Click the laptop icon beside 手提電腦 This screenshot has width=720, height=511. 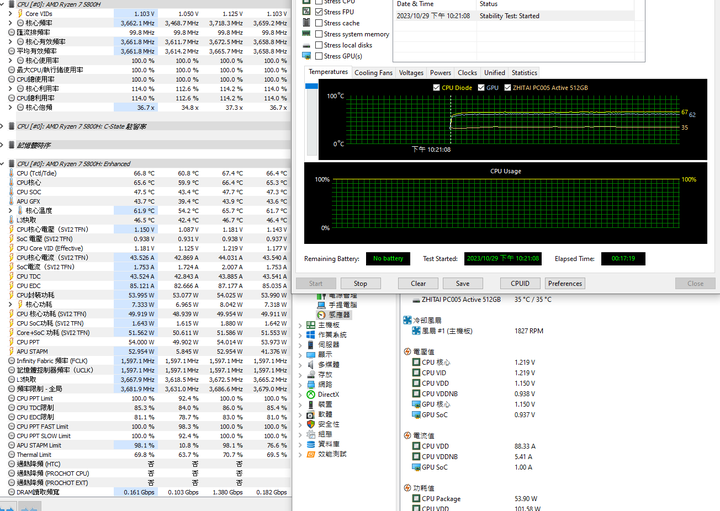click(x=321, y=305)
